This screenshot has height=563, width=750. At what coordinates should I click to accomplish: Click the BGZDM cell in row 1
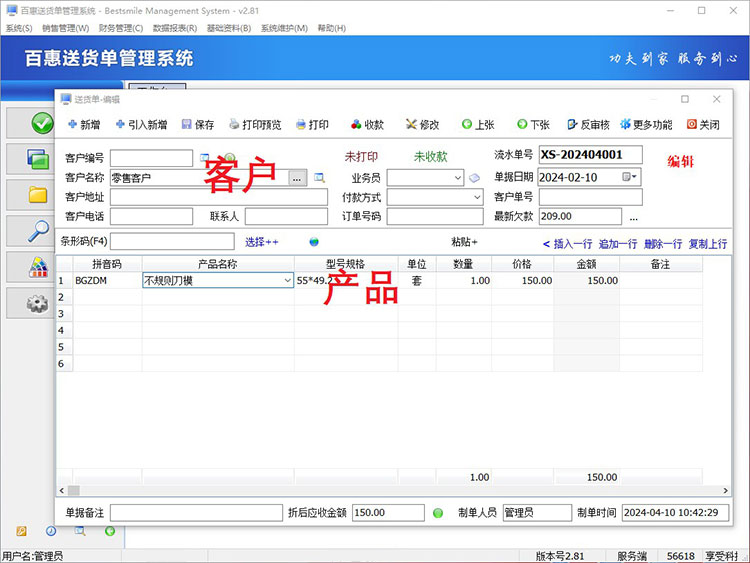[x=107, y=281]
